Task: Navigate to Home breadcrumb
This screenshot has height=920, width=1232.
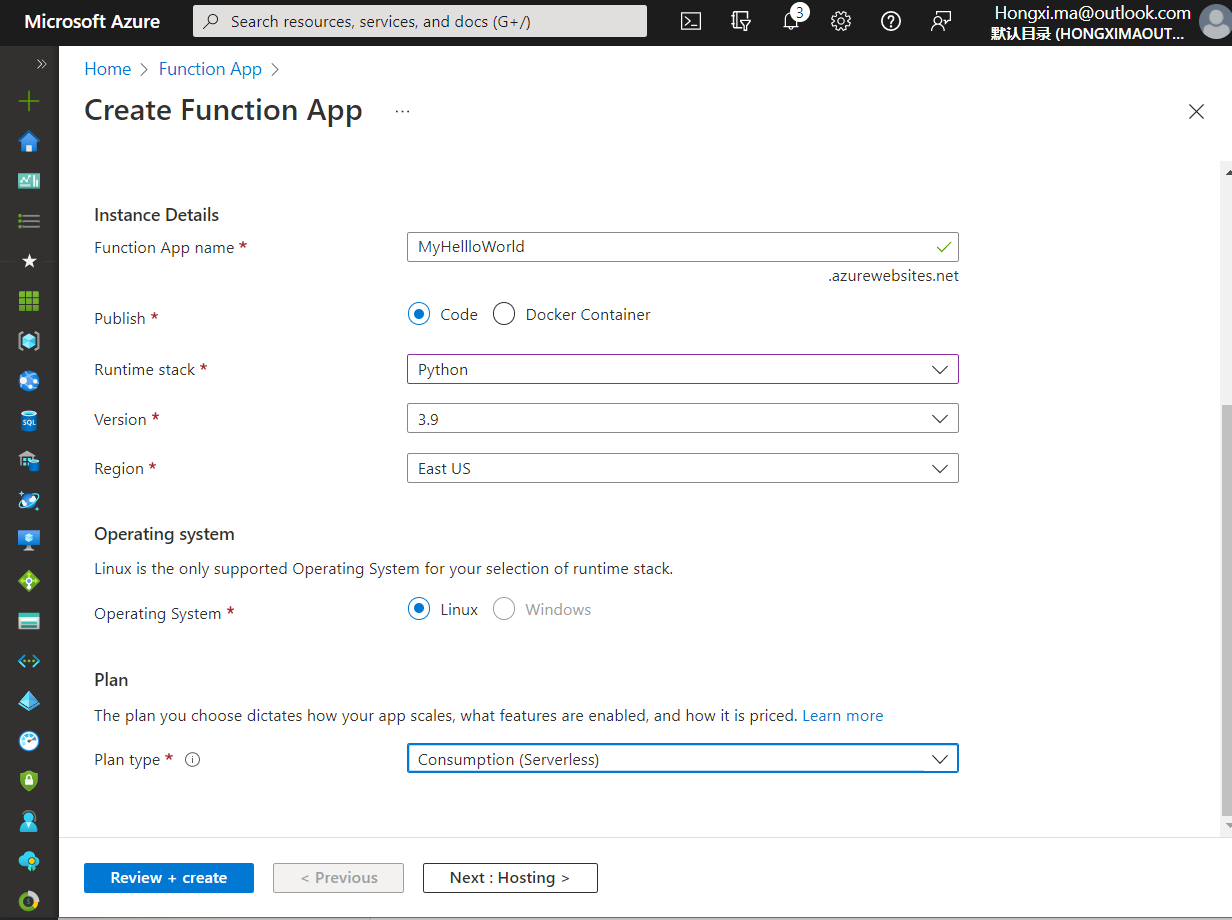Action: [x=107, y=69]
